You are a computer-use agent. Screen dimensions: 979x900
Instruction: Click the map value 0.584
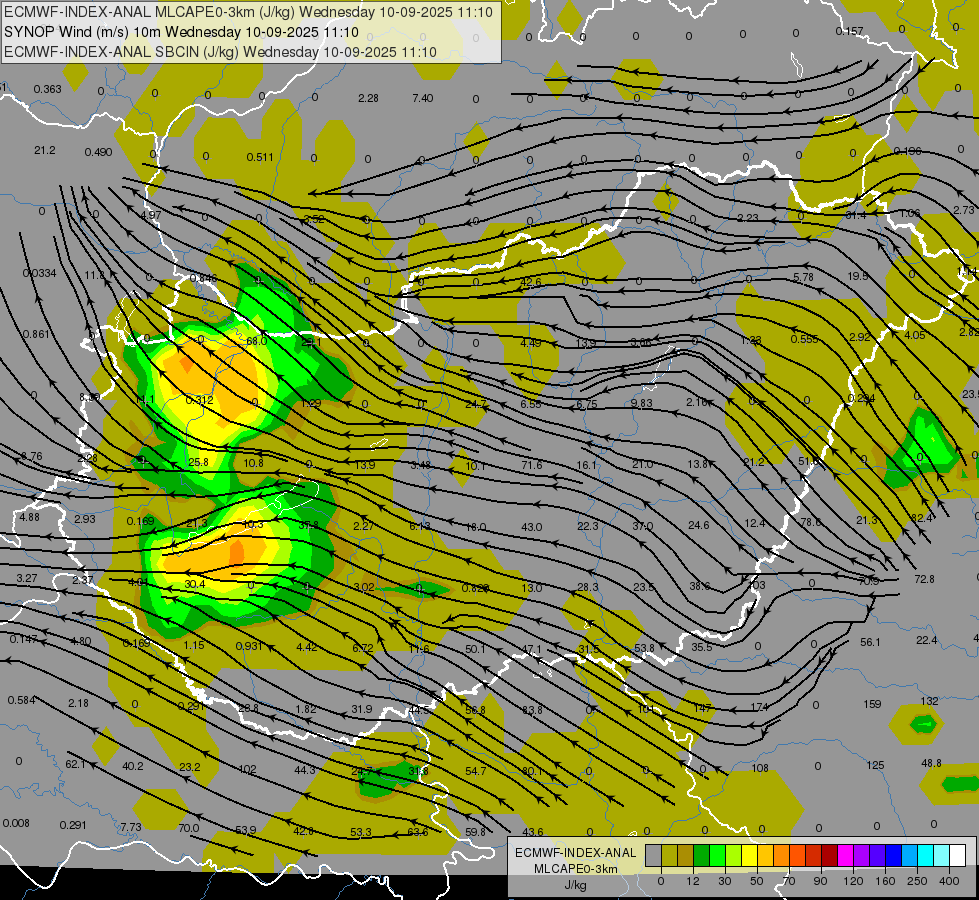click(x=21, y=701)
